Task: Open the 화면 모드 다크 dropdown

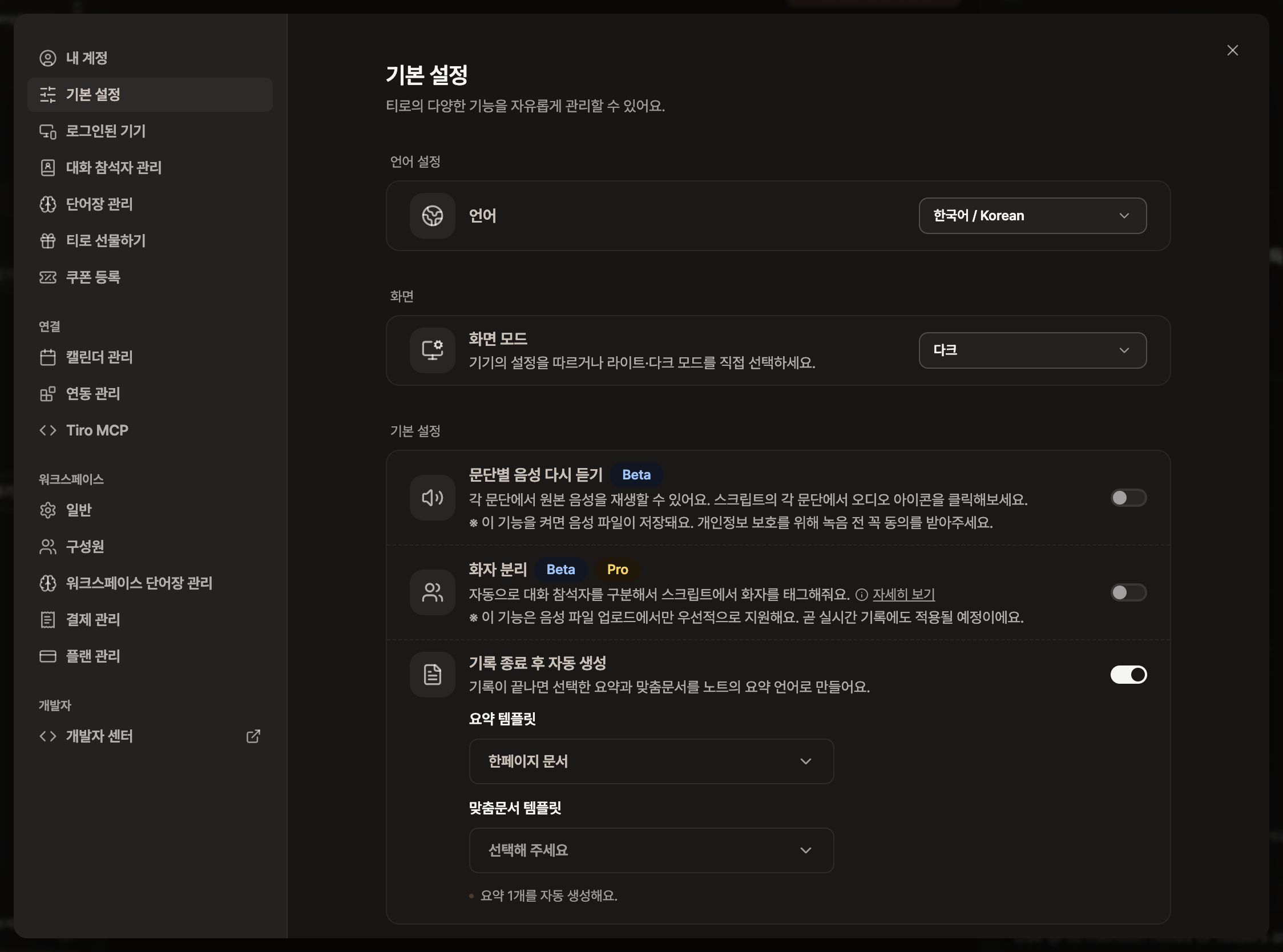Action: tap(1032, 350)
